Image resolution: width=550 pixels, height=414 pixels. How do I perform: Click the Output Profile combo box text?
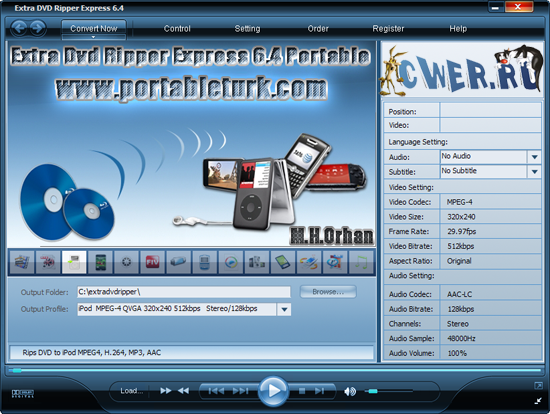[x=177, y=309]
